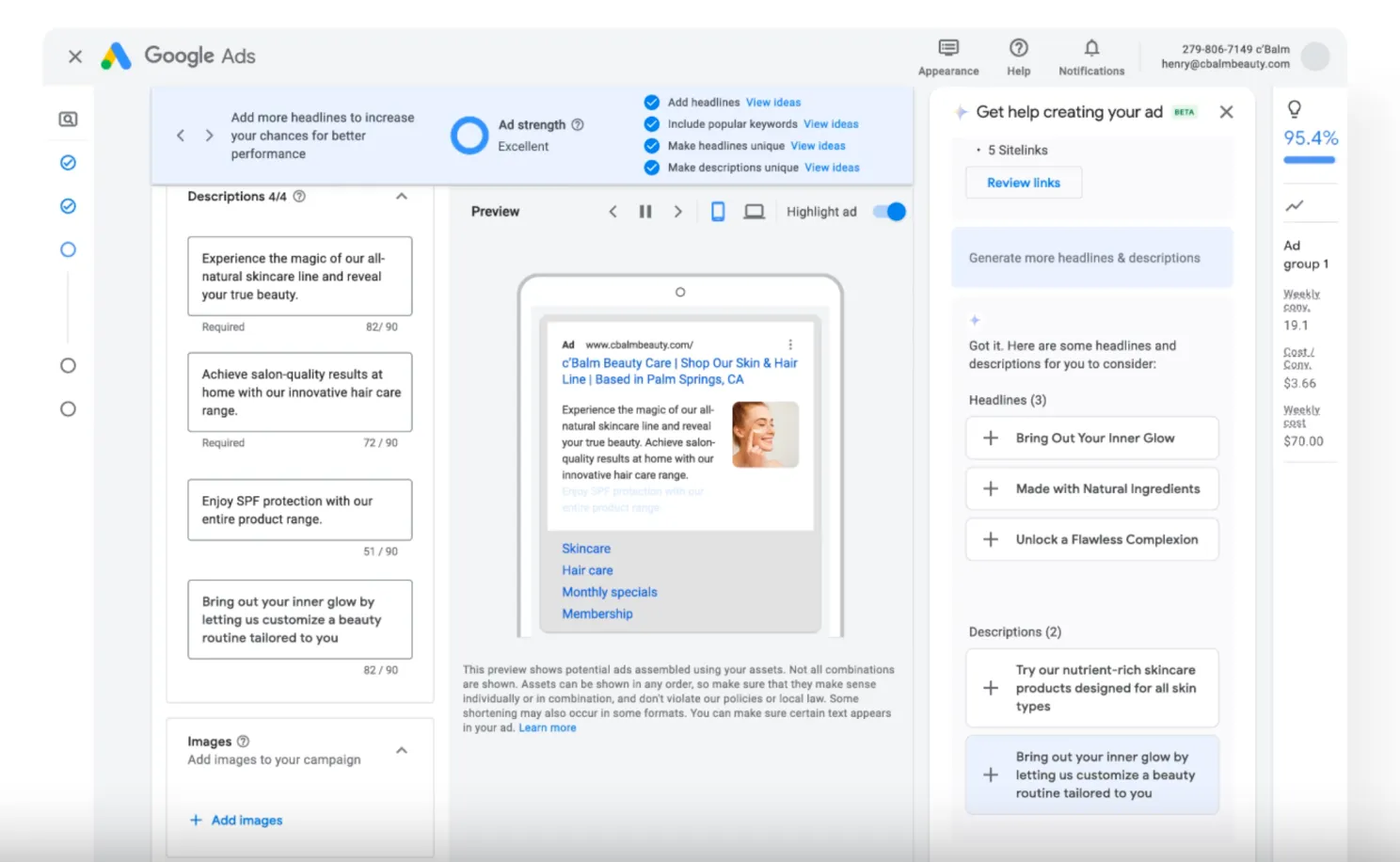Click the 95.4% optimization score bar
The height and width of the screenshot is (862, 1400).
pyautogui.click(x=1310, y=159)
